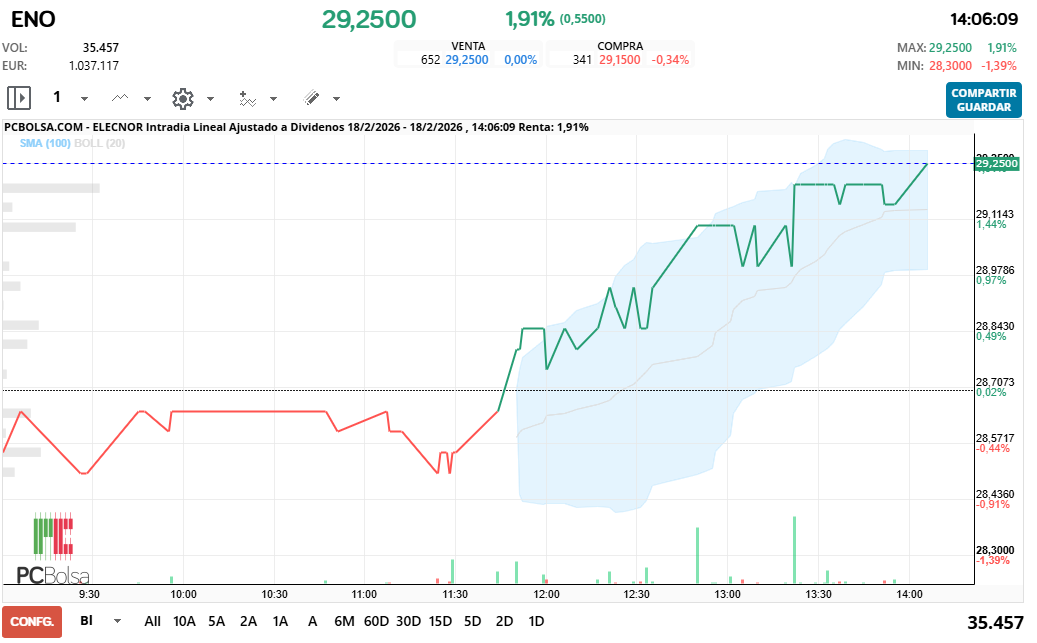Image resolution: width=1037 pixels, height=643 pixels.
Task: Click the PCBolsa logo on chart
Action: [53, 549]
